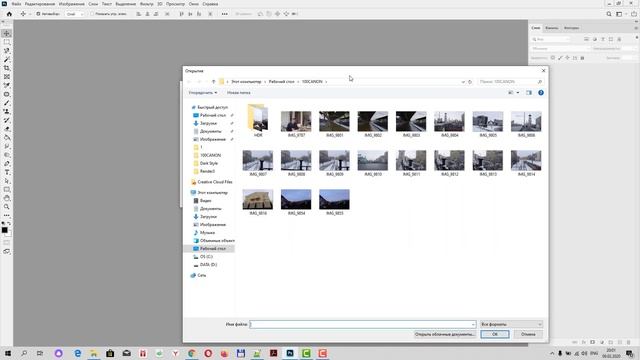The image size is (640, 360).
Task: Click the help icon in Open dialog
Action: pyautogui.click(x=541, y=93)
